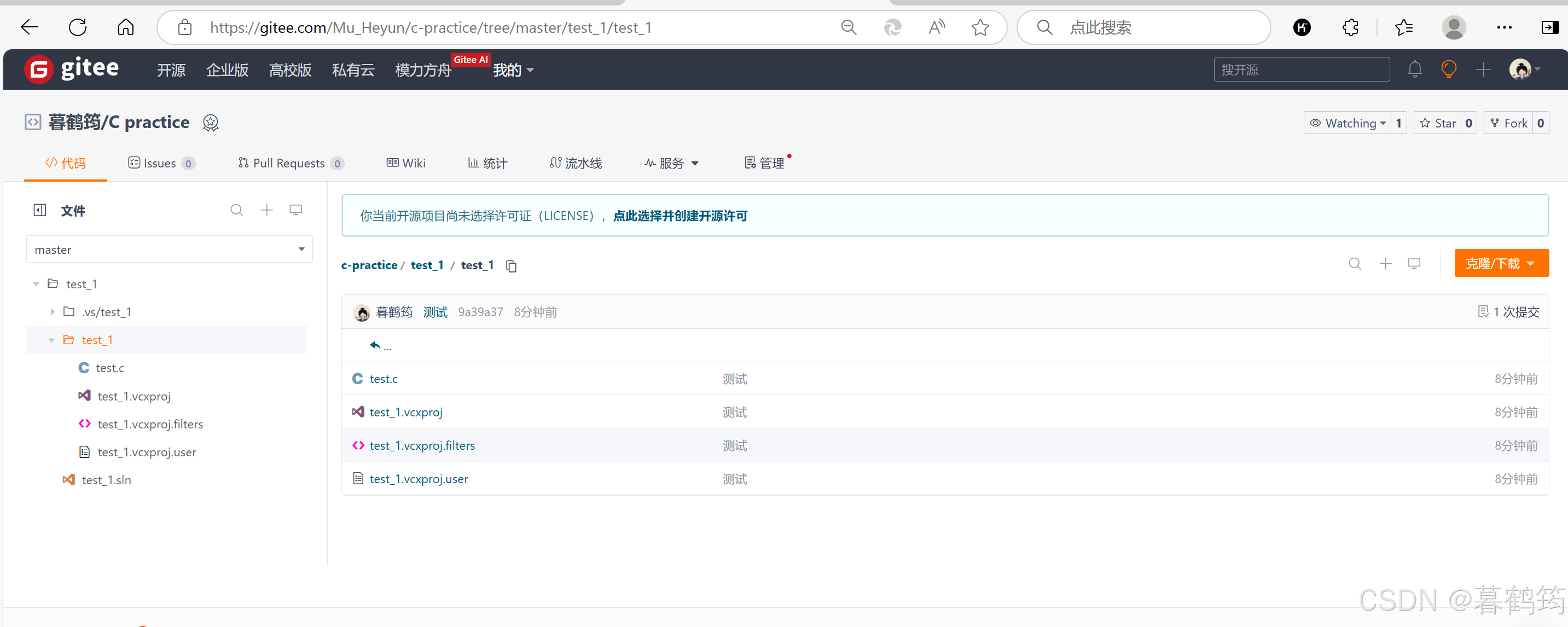Copy path using breadcrumb copy icon

pos(512,266)
